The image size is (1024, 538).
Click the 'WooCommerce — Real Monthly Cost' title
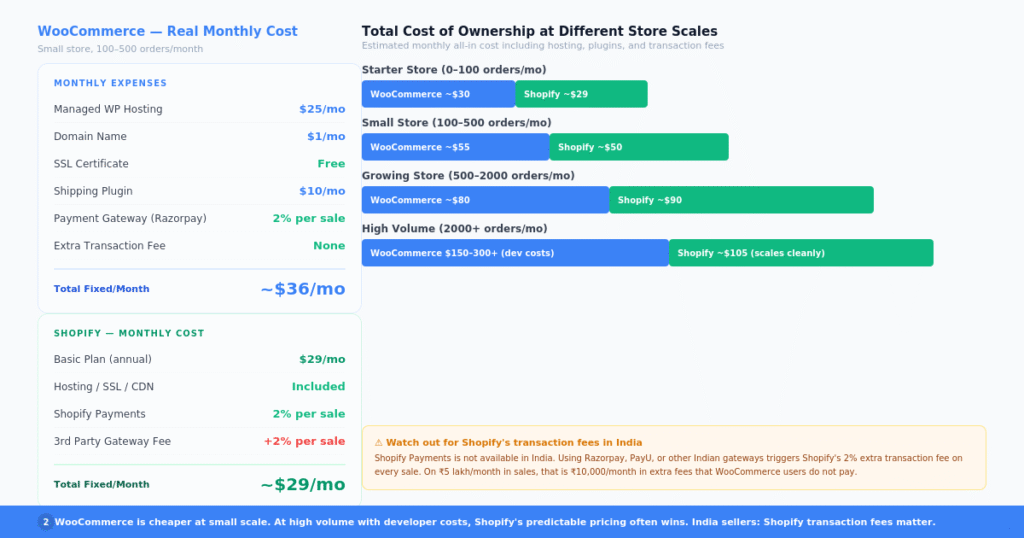[167, 31]
